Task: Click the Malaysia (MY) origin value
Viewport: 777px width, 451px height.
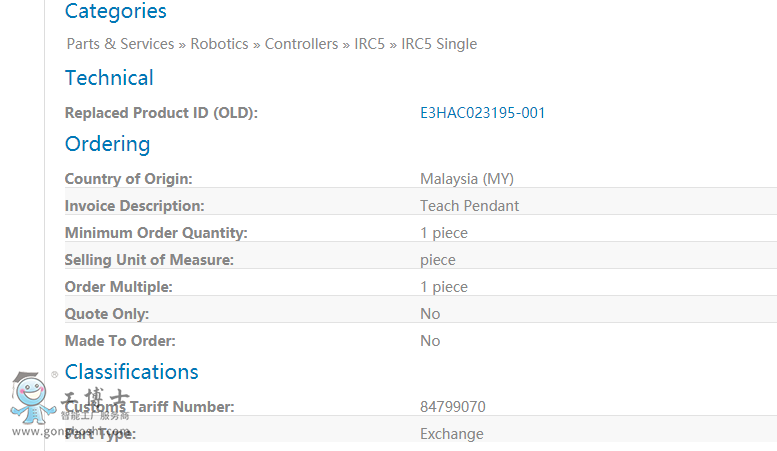Action: pos(467,179)
